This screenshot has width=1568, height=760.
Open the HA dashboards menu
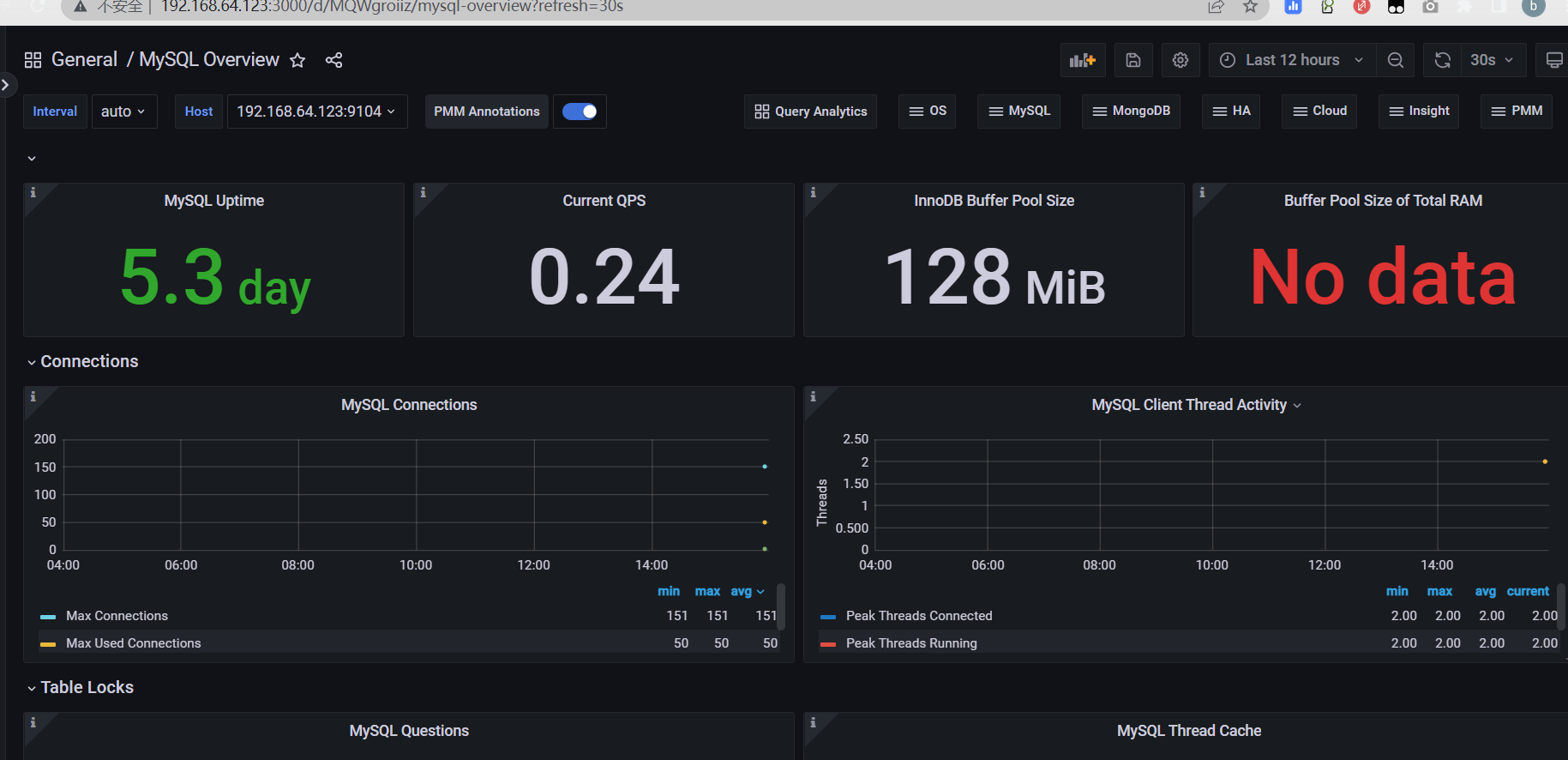click(1231, 112)
